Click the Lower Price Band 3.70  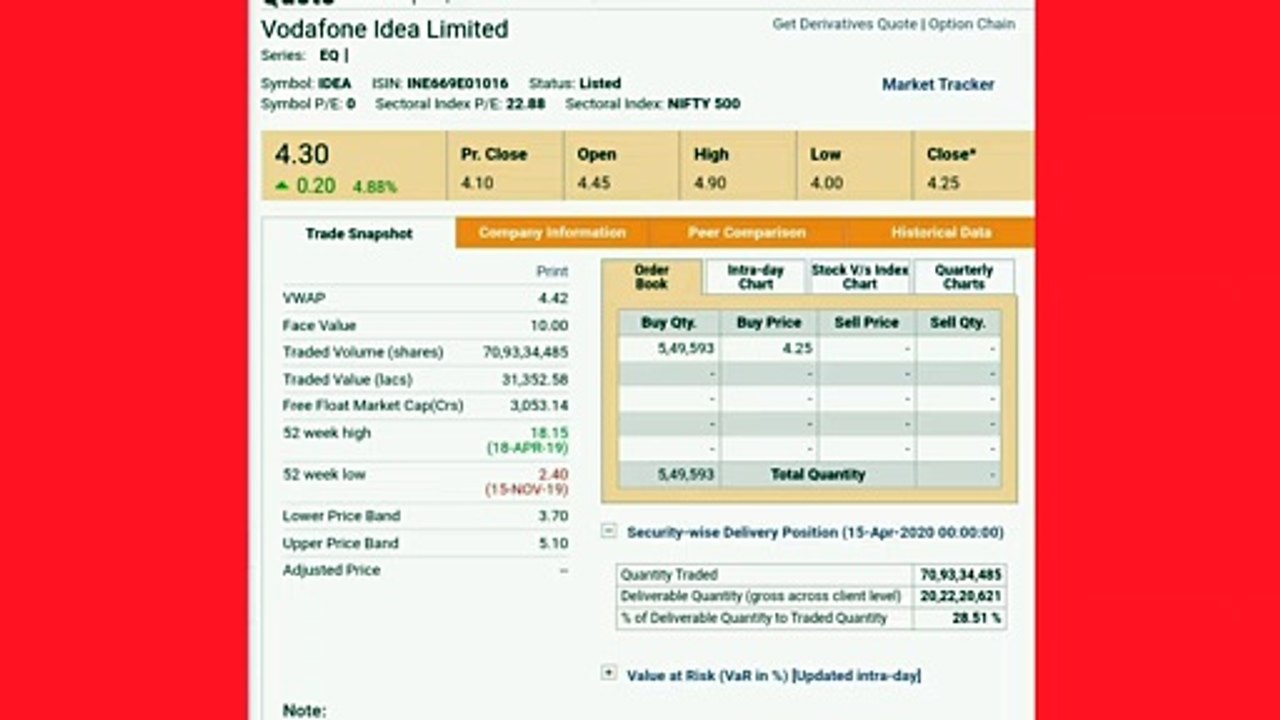(x=553, y=516)
